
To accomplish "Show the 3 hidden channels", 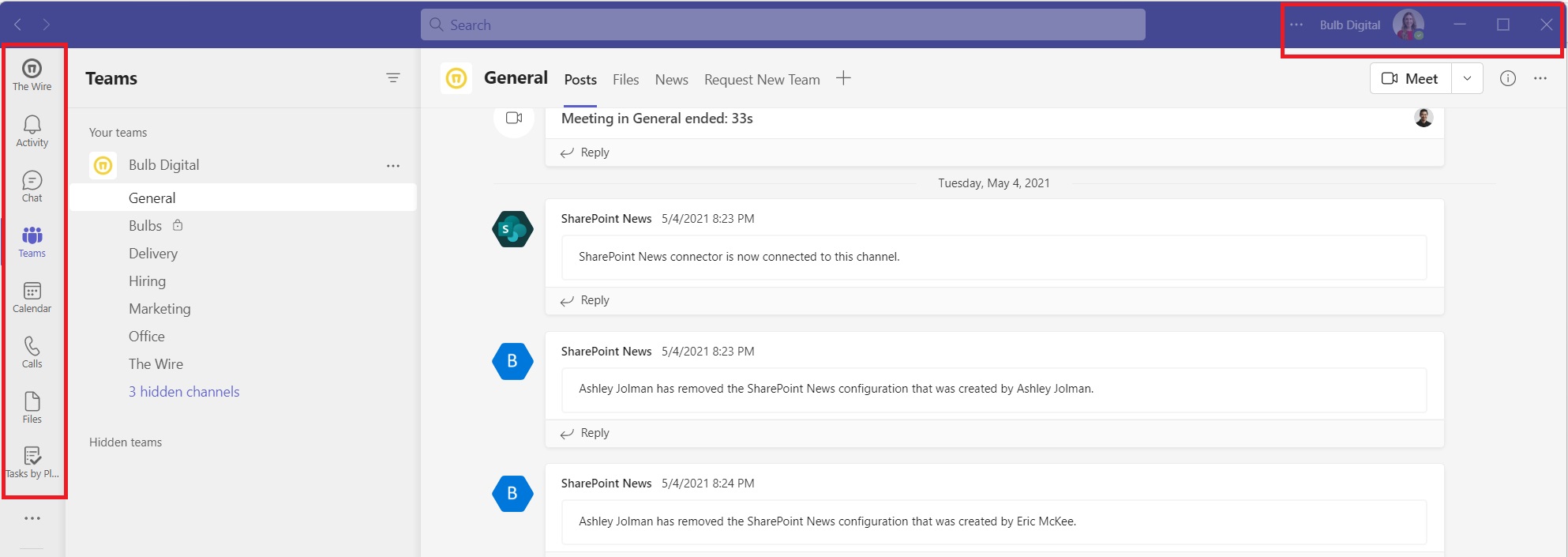I will click(x=184, y=392).
